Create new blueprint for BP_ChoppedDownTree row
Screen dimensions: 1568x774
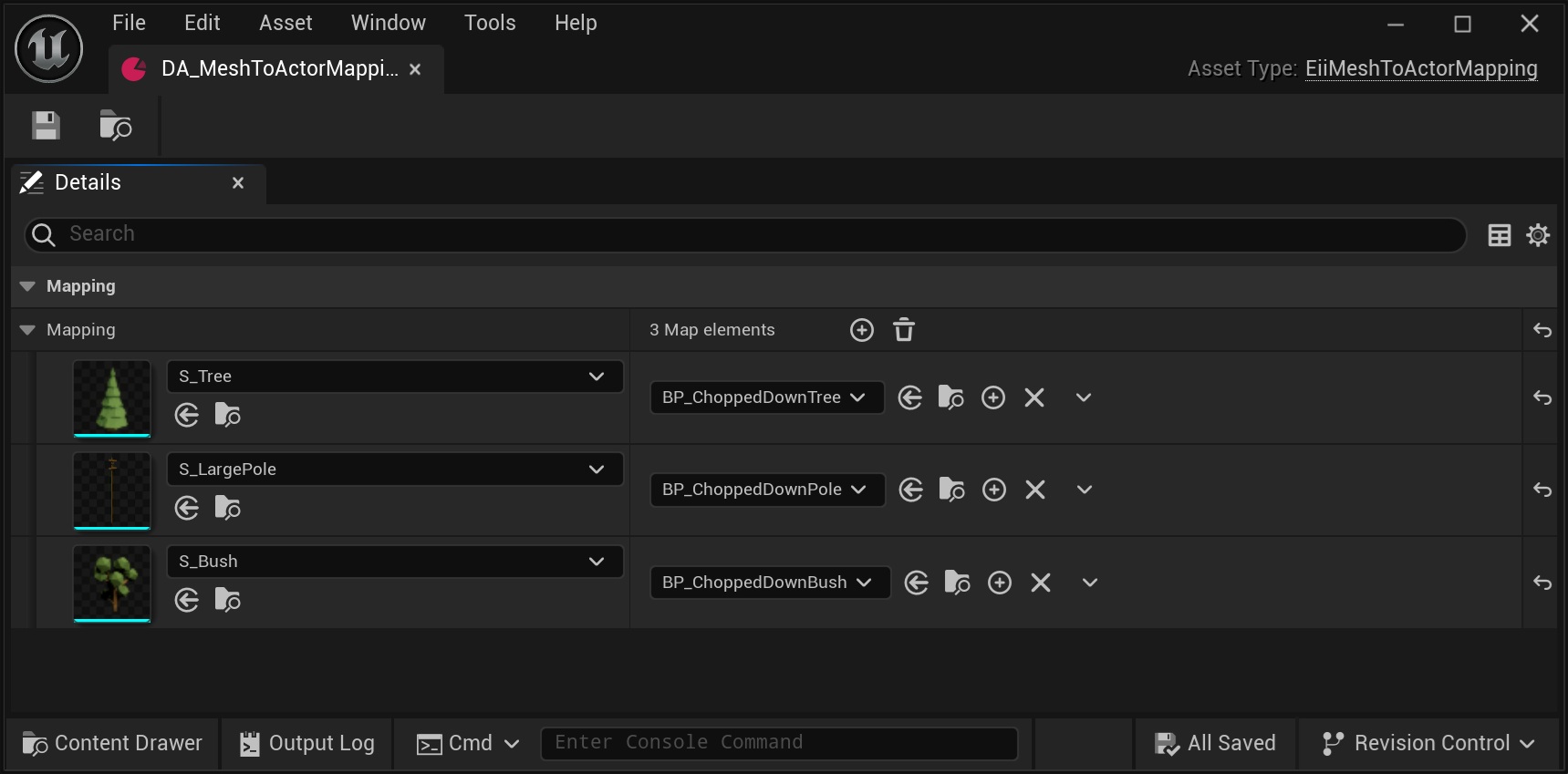coord(992,397)
